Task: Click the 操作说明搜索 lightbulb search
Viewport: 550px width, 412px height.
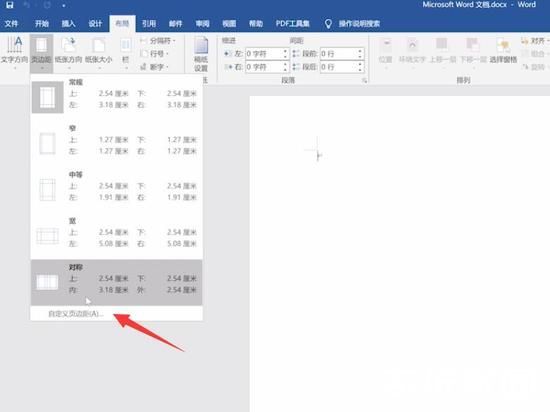Action: point(353,23)
